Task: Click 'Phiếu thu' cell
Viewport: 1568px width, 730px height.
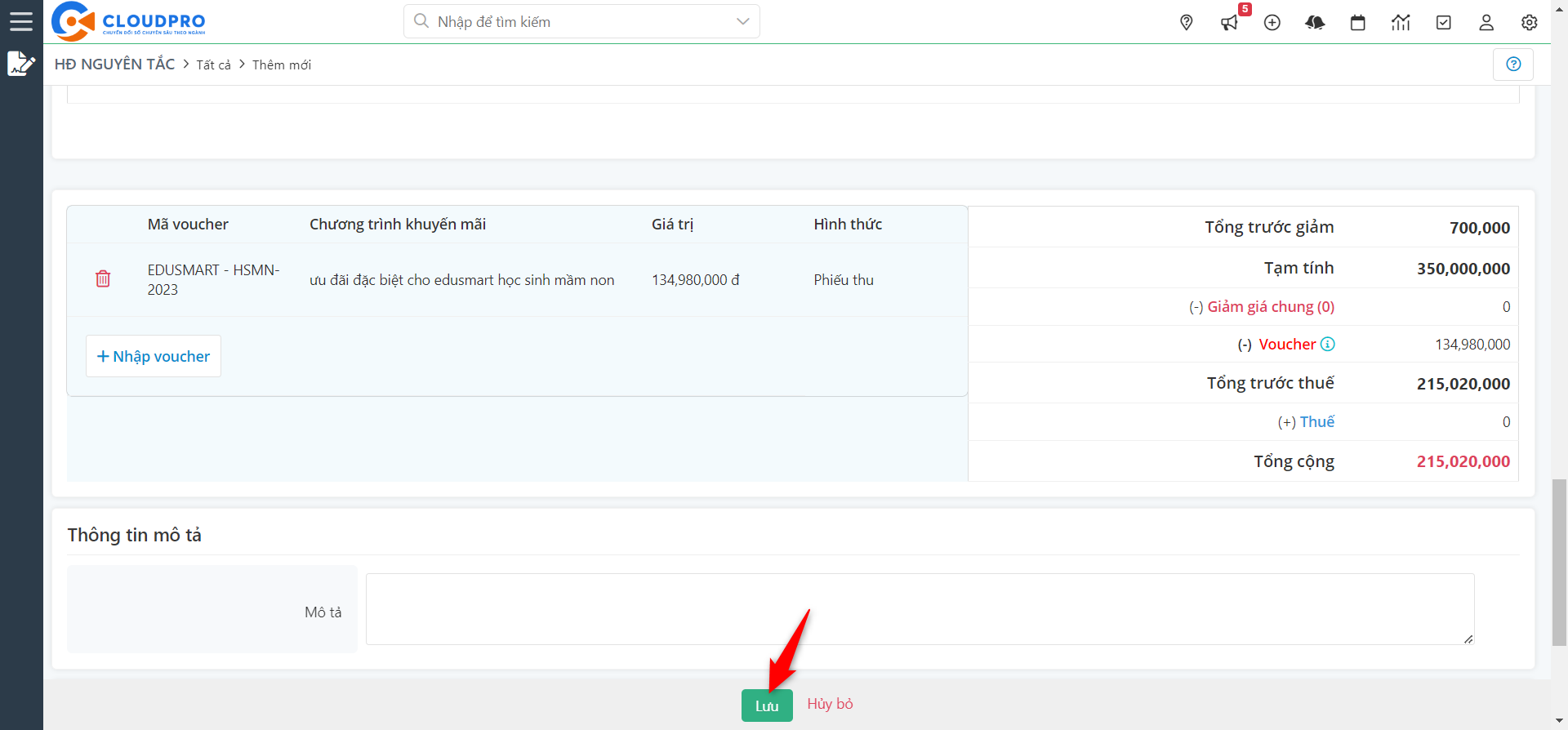Action: [844, 280]
